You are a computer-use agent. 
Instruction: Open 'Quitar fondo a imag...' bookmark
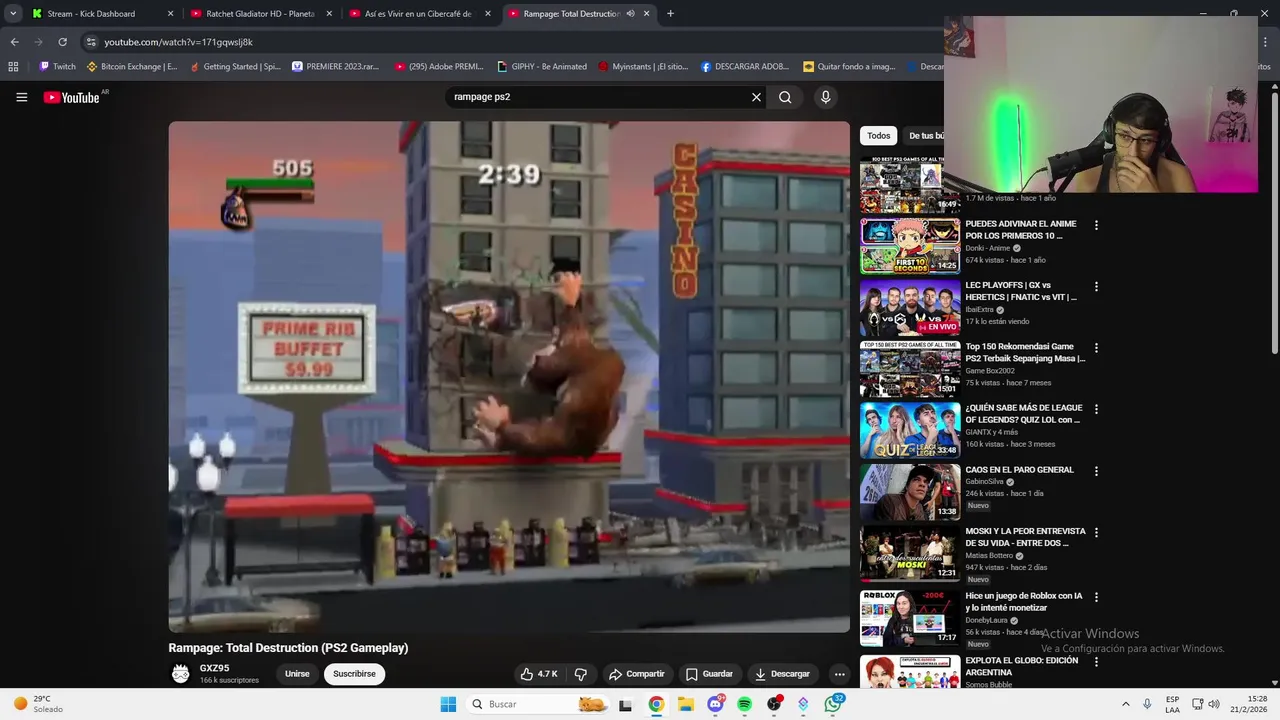click(849, 67)
